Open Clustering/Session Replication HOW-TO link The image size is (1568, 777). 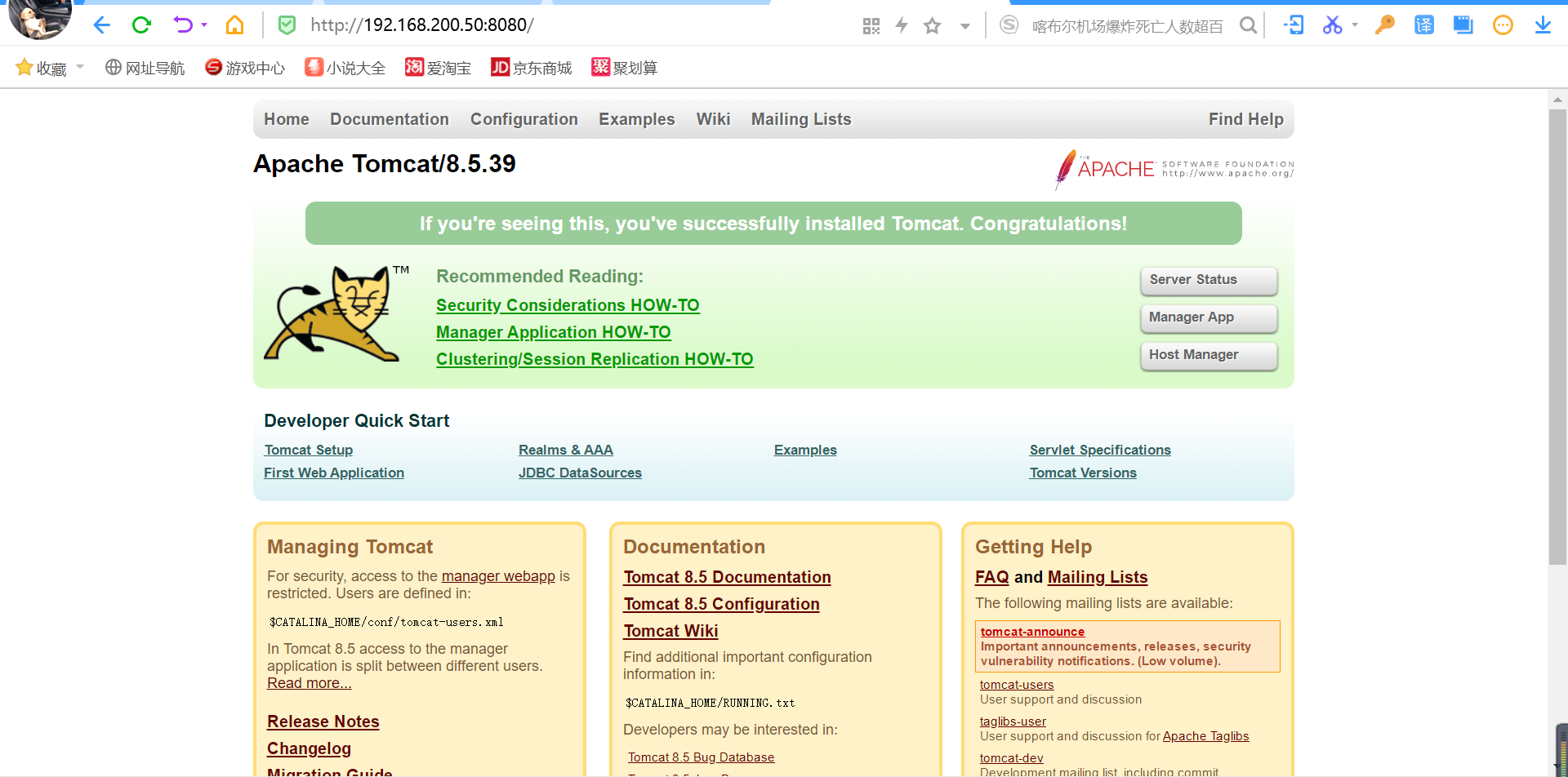click(595, 359)
